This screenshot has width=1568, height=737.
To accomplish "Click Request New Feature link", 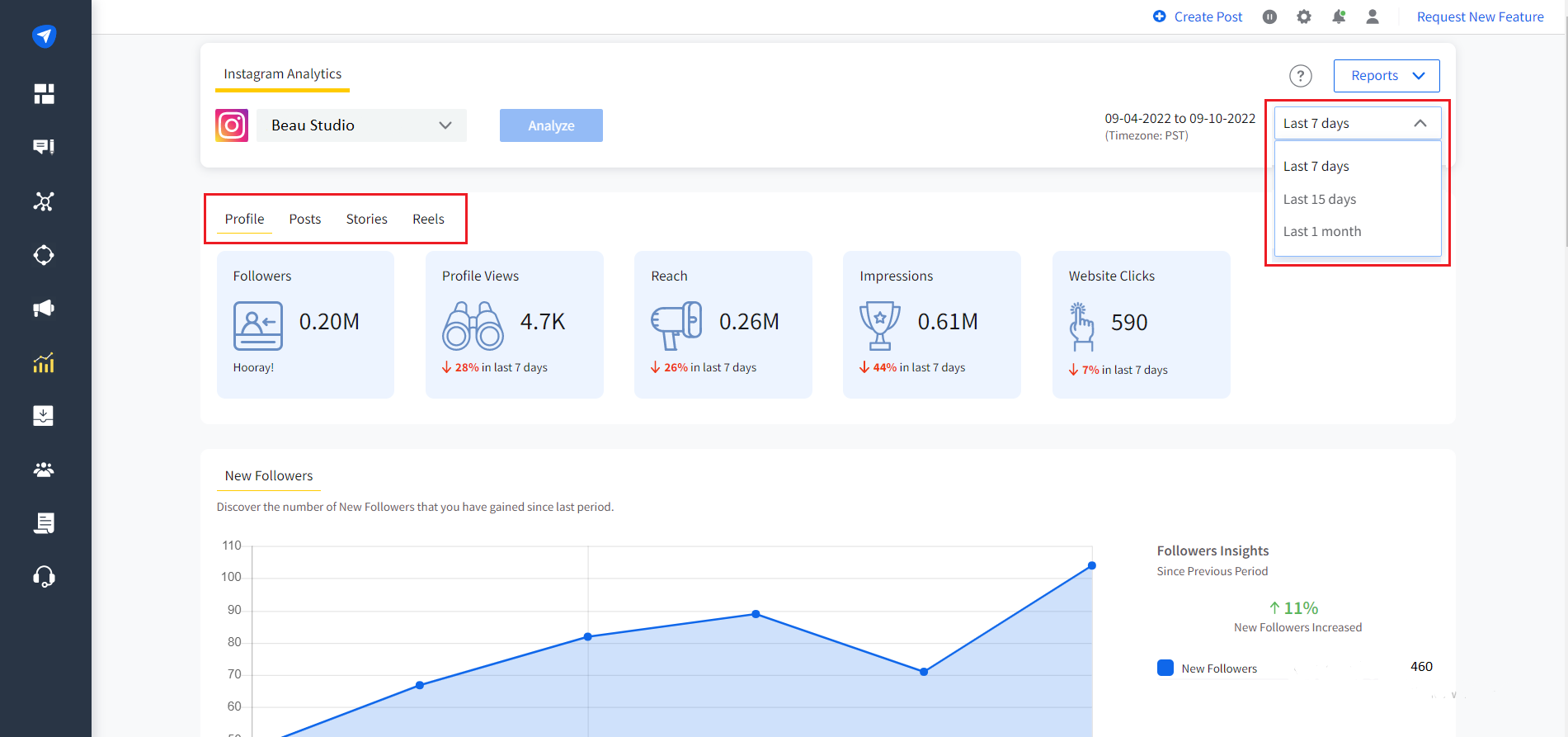I will [1480, 17].
